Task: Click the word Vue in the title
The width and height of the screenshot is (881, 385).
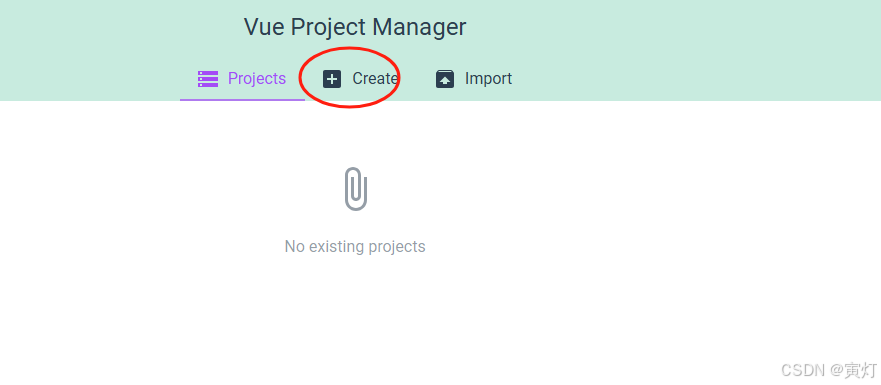Action: pos(262,27)
